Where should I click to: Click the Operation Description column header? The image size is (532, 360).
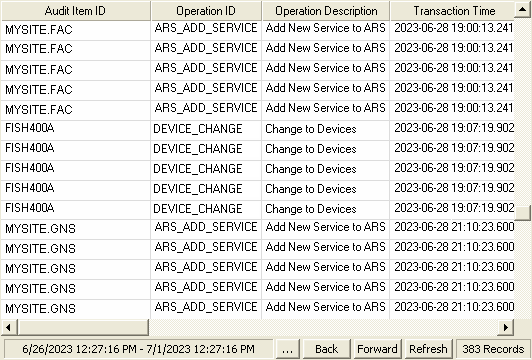click(x=326, y=11)
